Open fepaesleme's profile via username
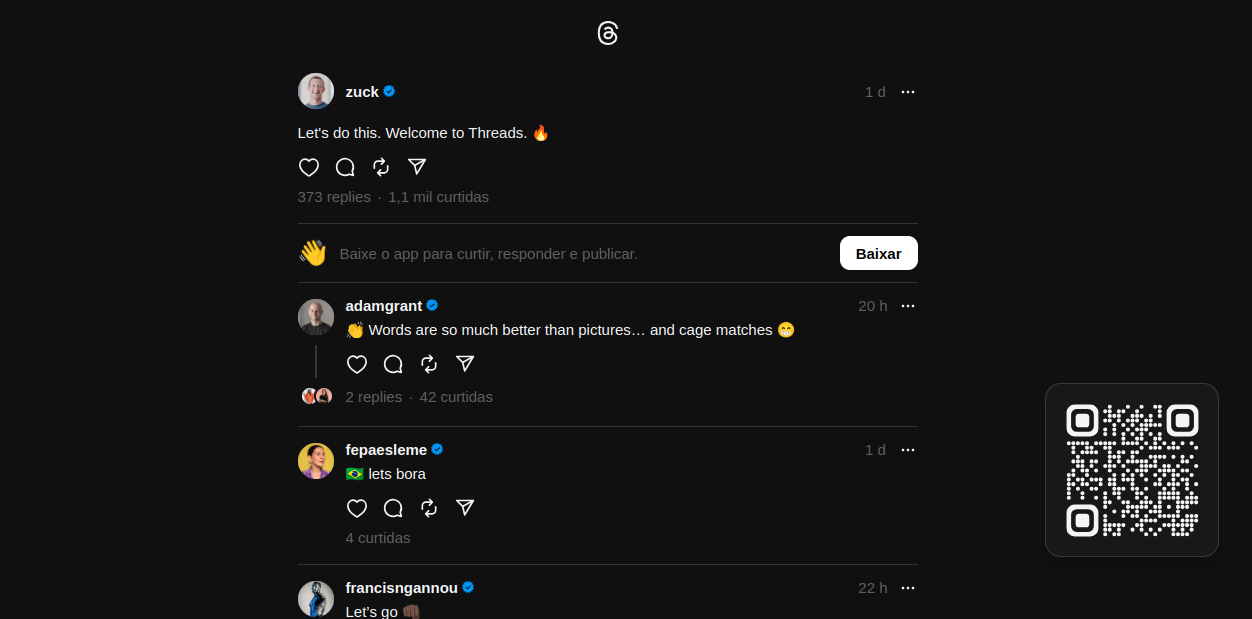Viewport: 1252px width, 619px height. 386,450
